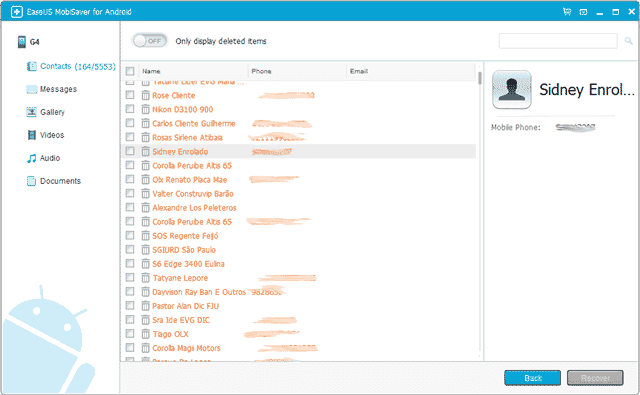The image size is (640, 395).
Task: Select the Carlos Cliente Guilherme contact
Action: tap(194, 123)
